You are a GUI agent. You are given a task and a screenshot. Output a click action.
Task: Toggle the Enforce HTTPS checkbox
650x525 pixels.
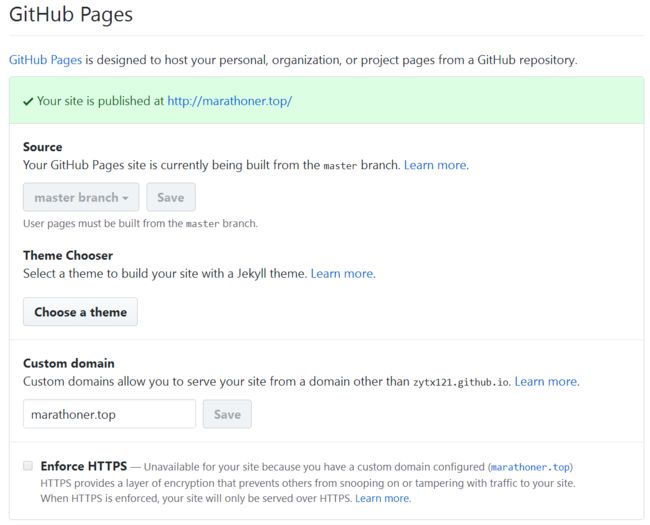[x=28, y=466]
